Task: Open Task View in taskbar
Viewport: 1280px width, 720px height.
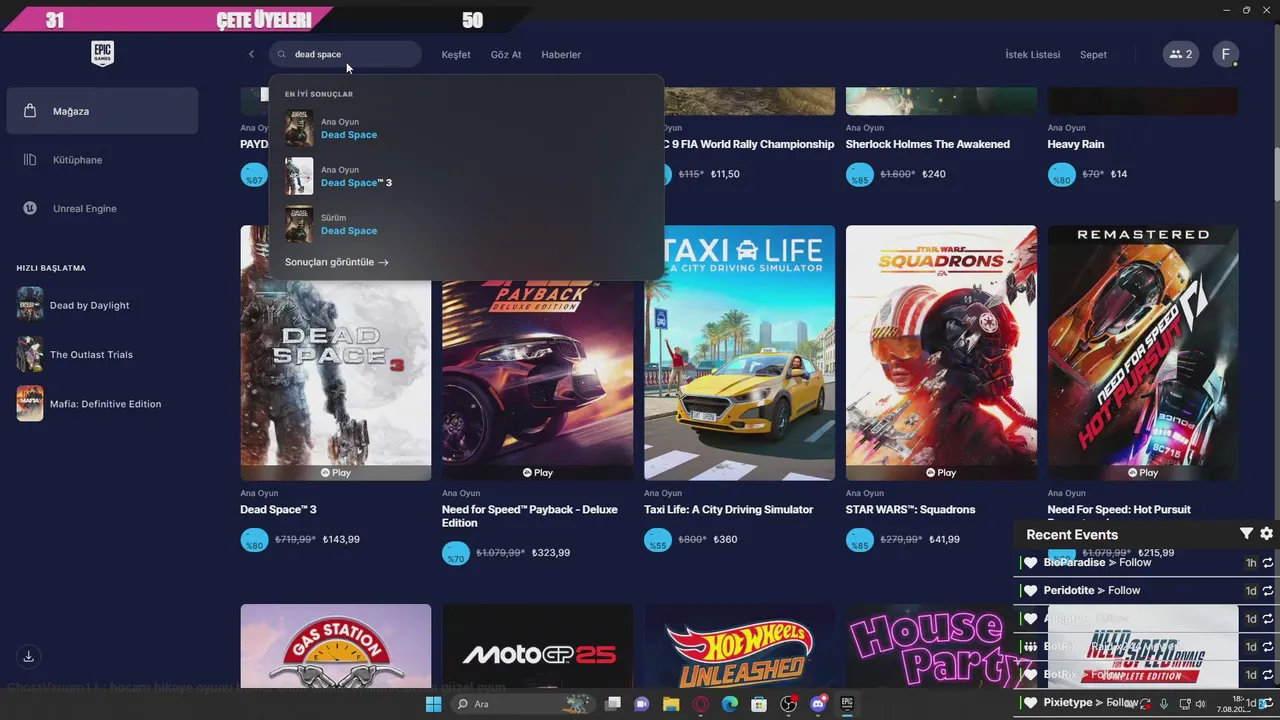Action: pyautogui.click(x=613, y=704)
